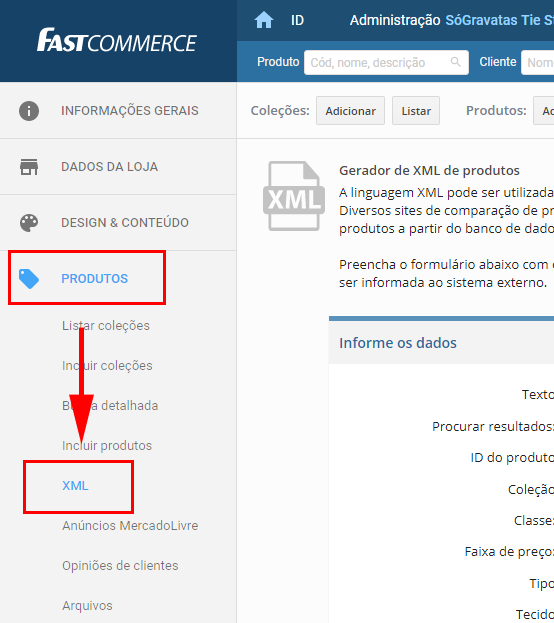Click the Adicionar button for Coleções
The width and height of the screenshot is (554, 623).
(350, 111)
